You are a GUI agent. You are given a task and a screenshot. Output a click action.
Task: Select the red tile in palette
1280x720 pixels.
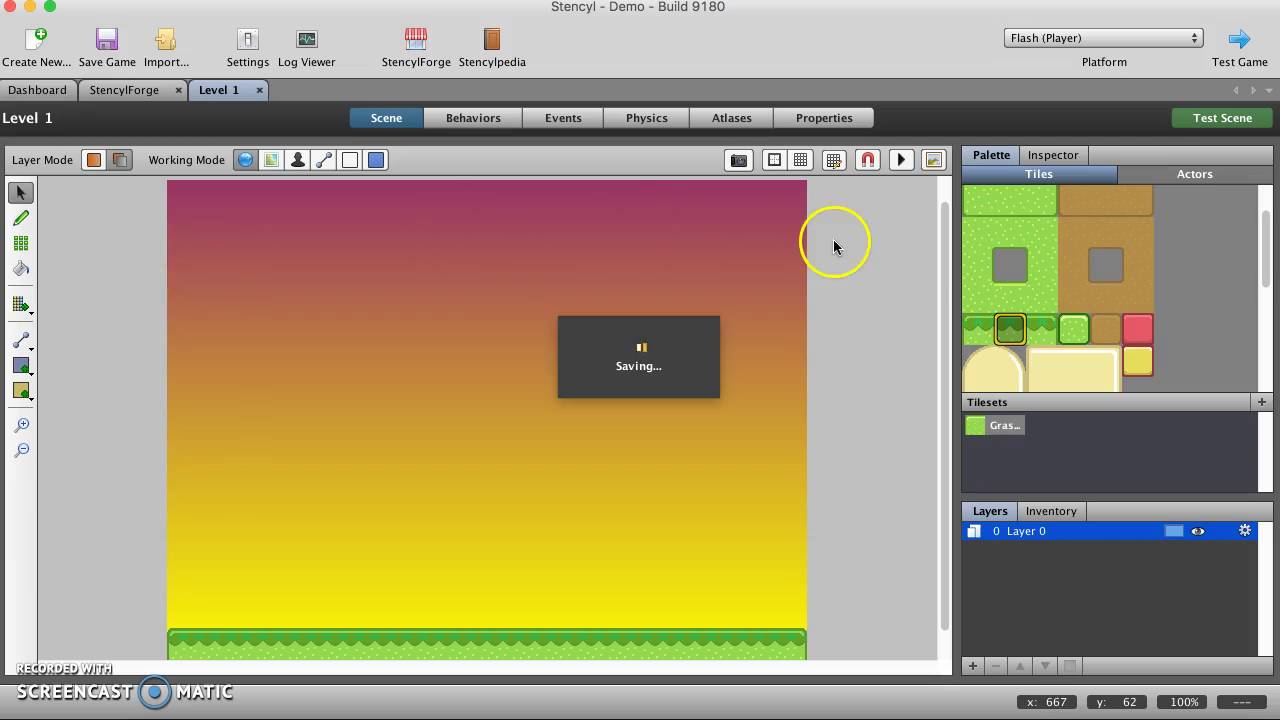[1137, 329]
